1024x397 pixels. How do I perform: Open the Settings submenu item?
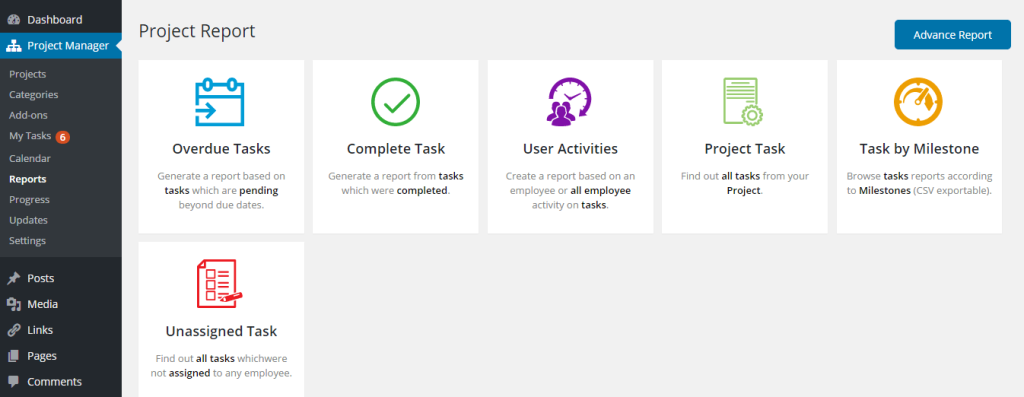[x=27, y=240]
